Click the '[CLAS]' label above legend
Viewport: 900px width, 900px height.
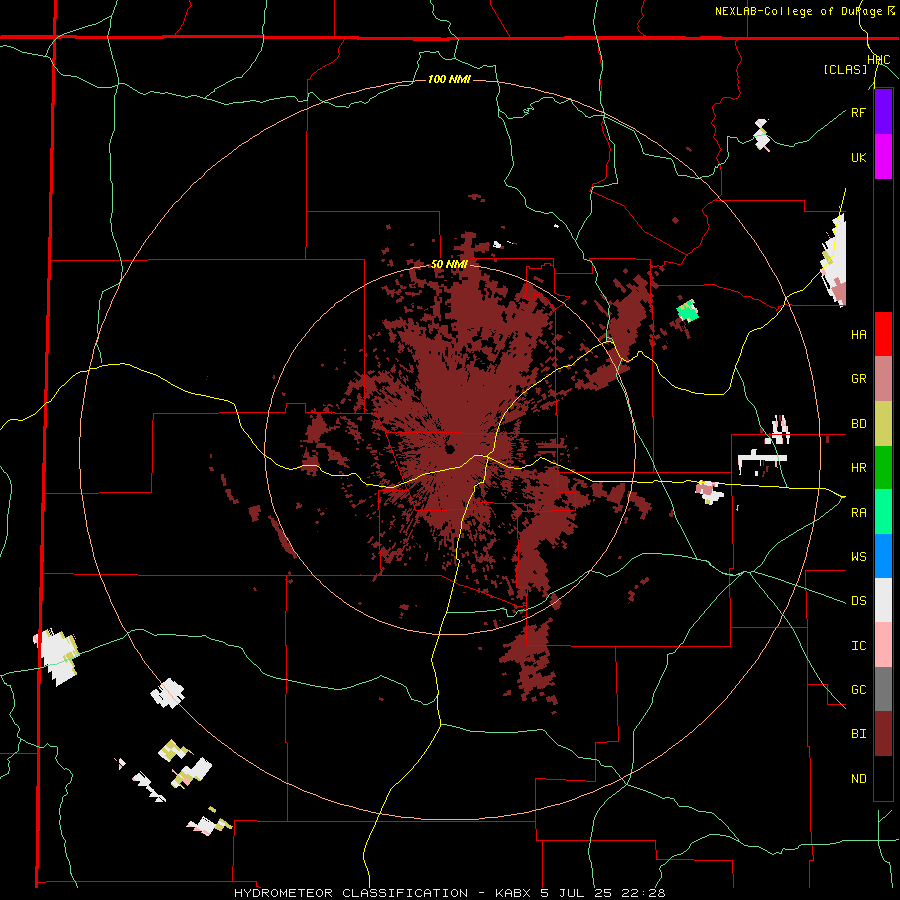click(845, 69)
